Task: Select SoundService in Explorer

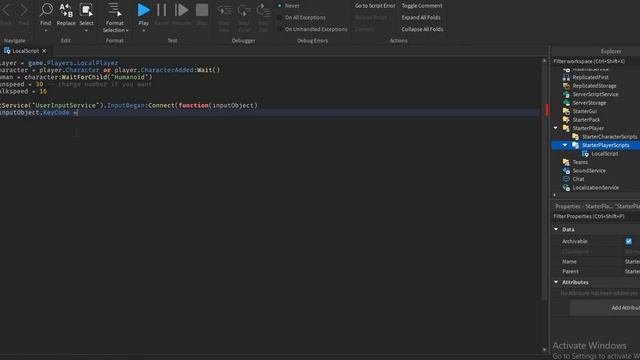Action: pyautogui.click(x=589, y=171)
